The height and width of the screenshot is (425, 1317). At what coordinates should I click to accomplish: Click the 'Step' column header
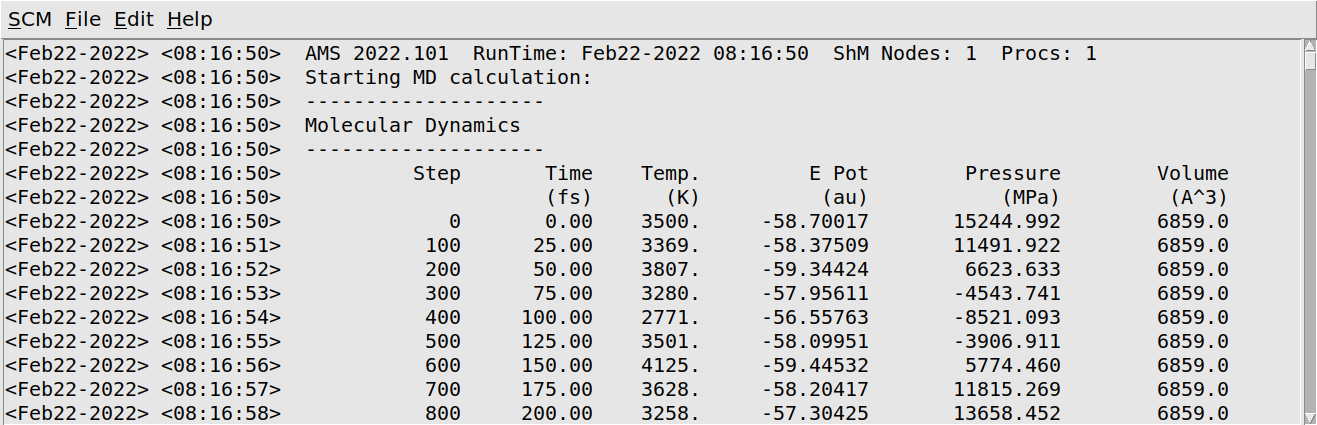pos(436,174)
